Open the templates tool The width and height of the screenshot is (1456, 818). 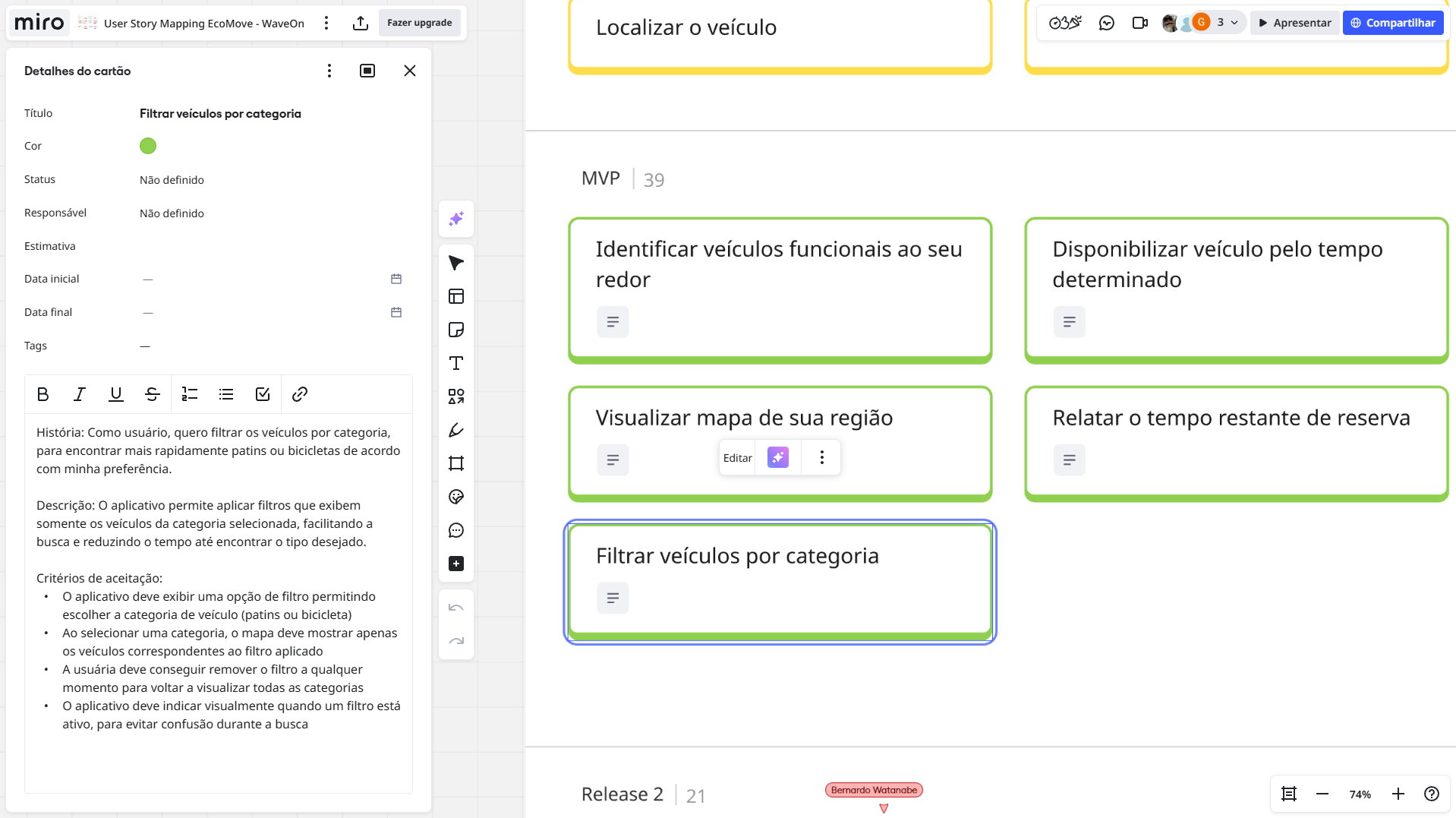point(456,296)
